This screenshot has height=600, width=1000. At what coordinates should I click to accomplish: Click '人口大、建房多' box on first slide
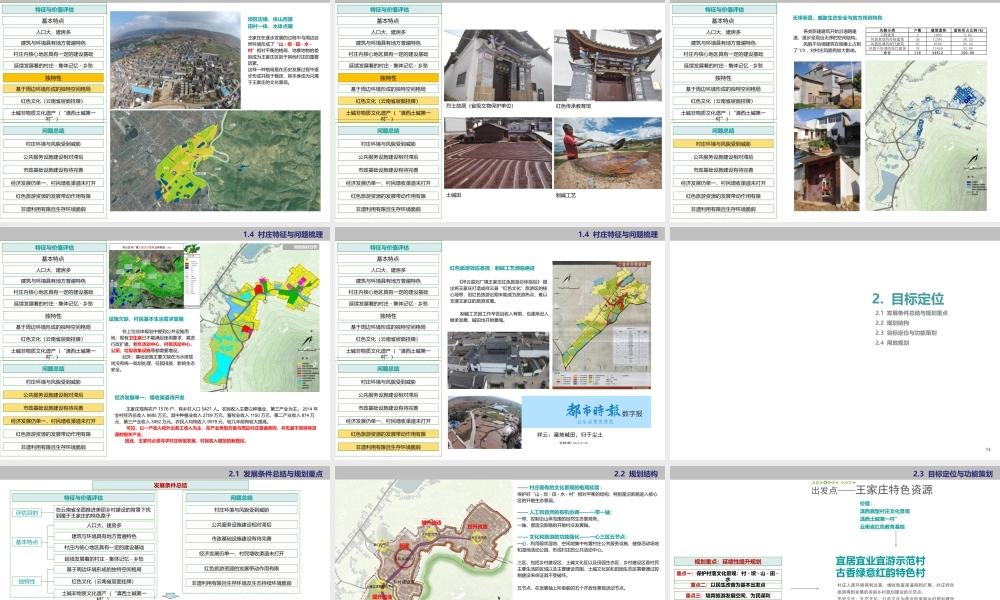click(x=54, y=32)
